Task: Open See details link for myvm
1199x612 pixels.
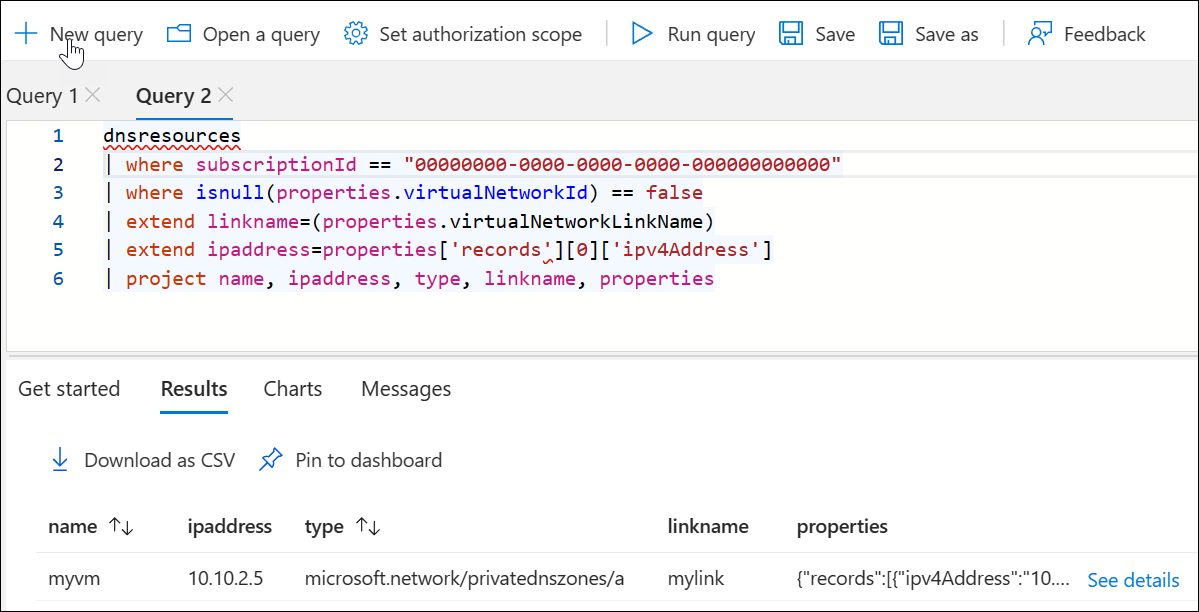Action: click(1133, 580)
